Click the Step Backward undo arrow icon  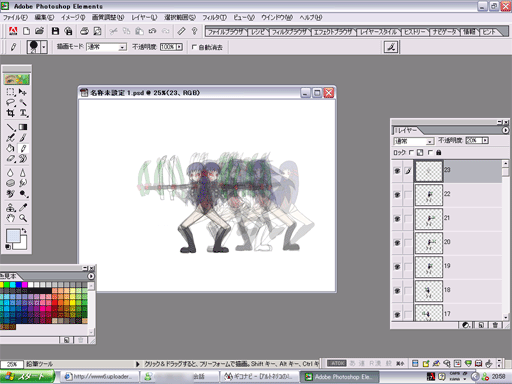pyautogui.click(x=152, y=31)
